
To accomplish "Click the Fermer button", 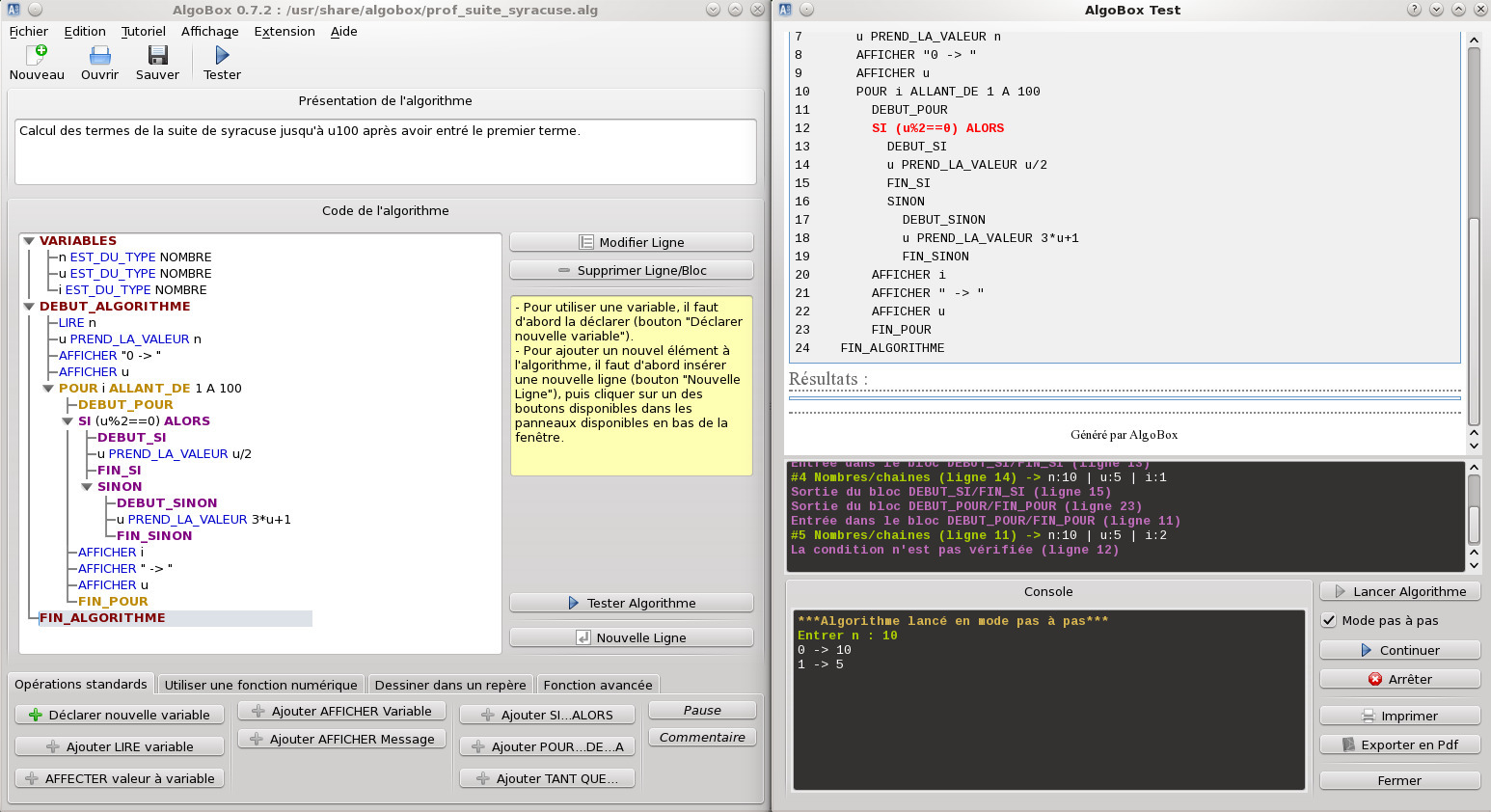I will pos(1399,780).
